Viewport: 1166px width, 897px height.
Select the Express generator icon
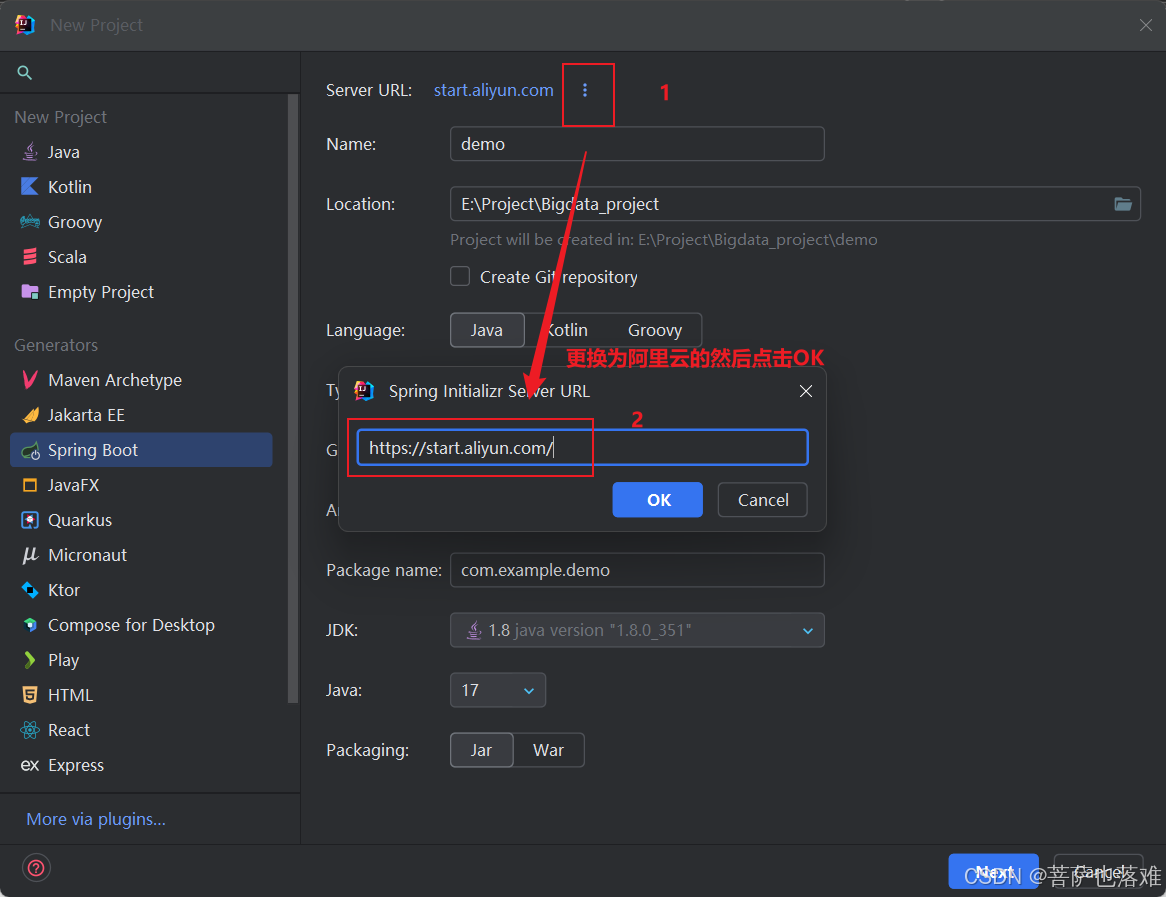(x=30, y=765)
